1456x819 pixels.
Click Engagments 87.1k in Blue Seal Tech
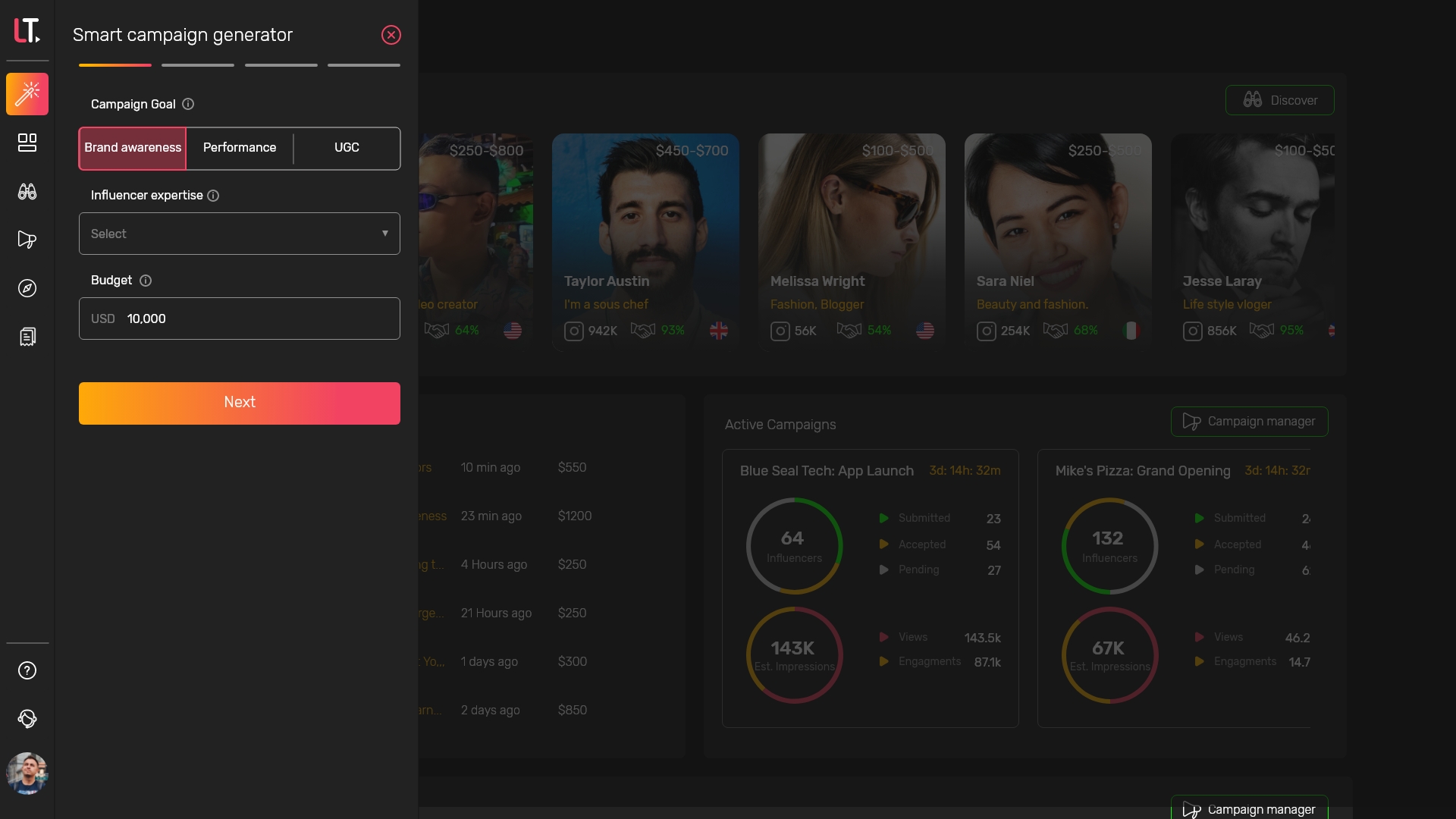(x=940, y=662)
